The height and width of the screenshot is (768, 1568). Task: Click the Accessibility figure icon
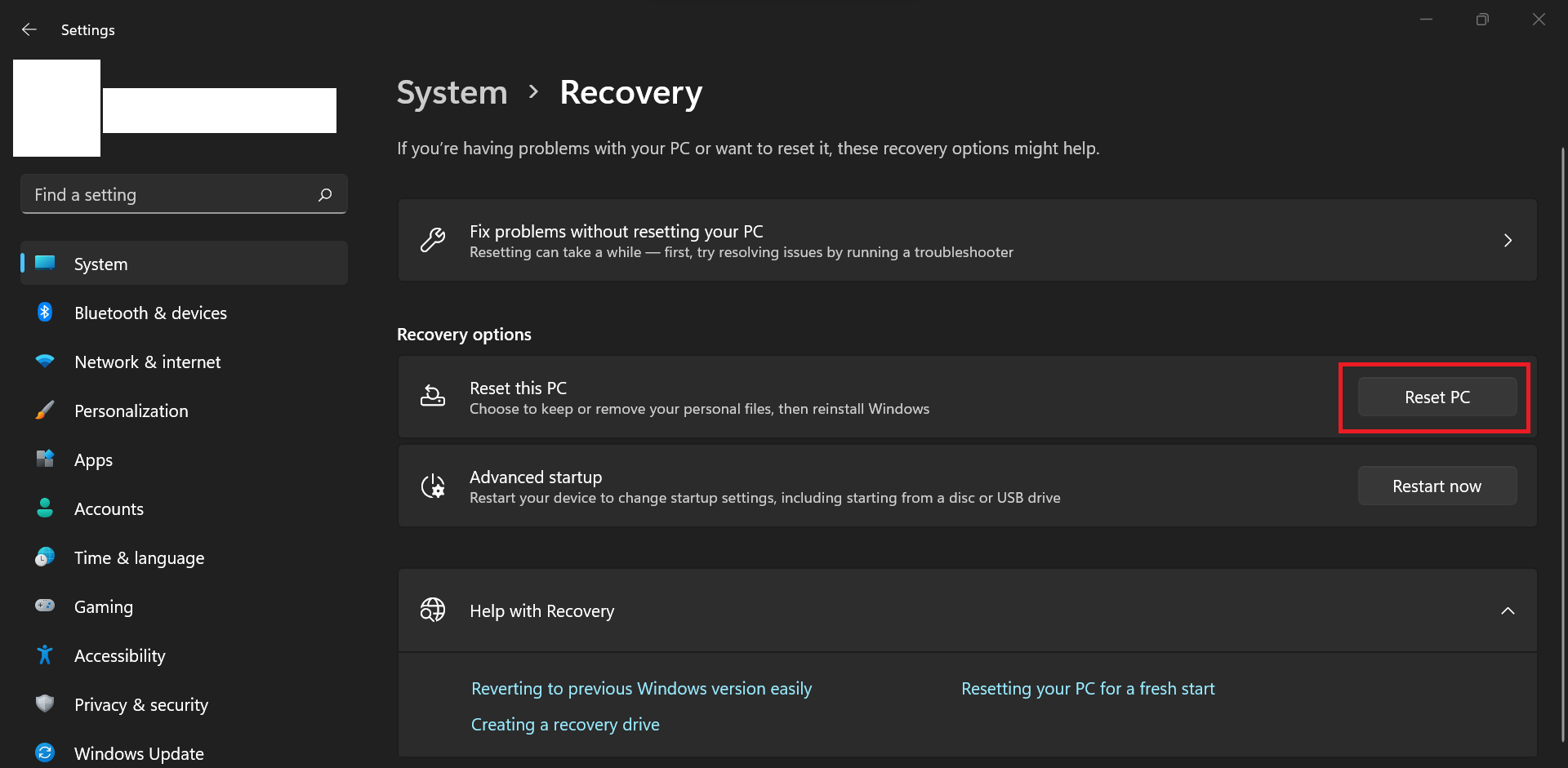45,655
